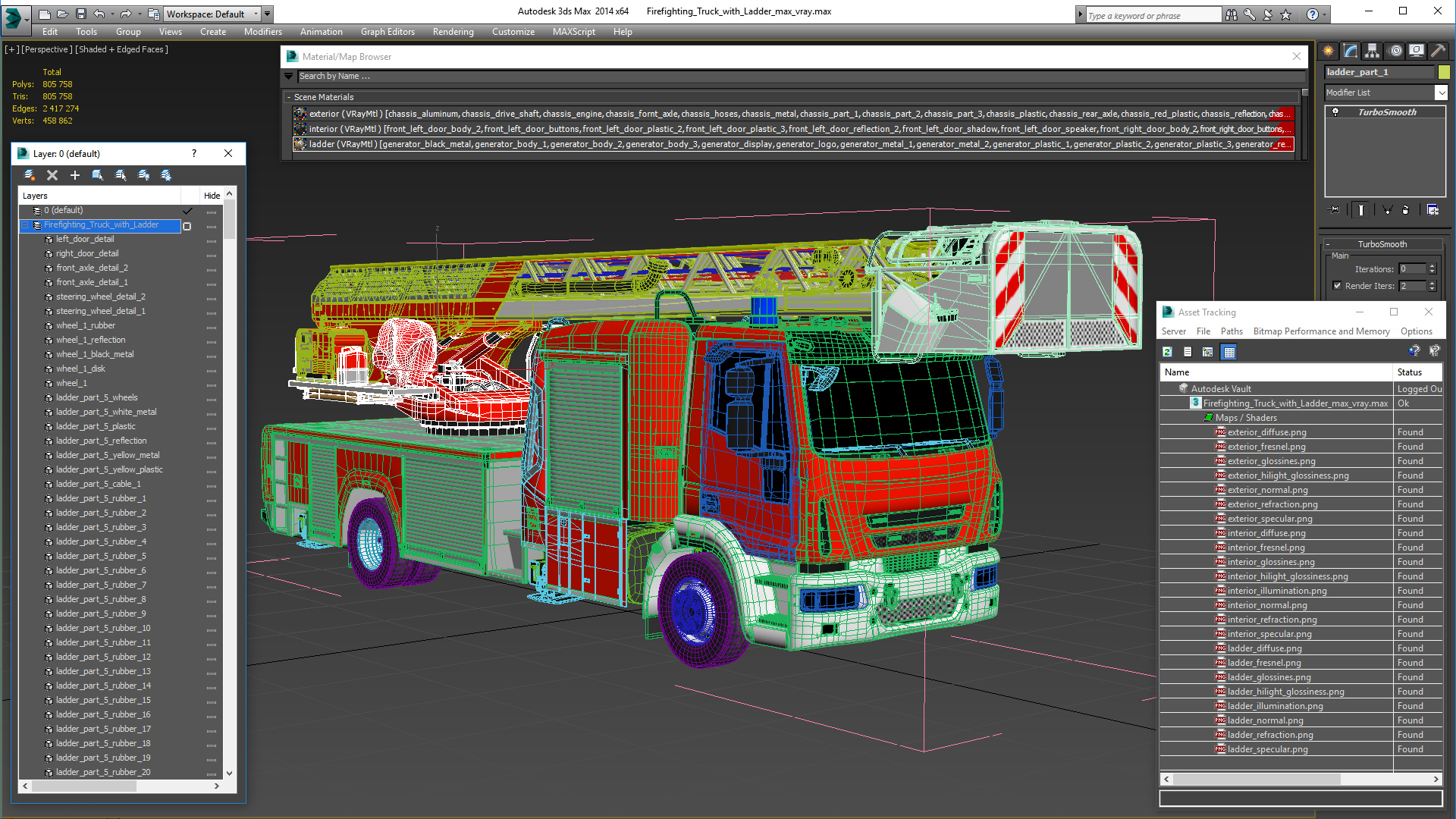Toggle hide for 0 (default) layer

pyautogui.click(x=212, y=211)
